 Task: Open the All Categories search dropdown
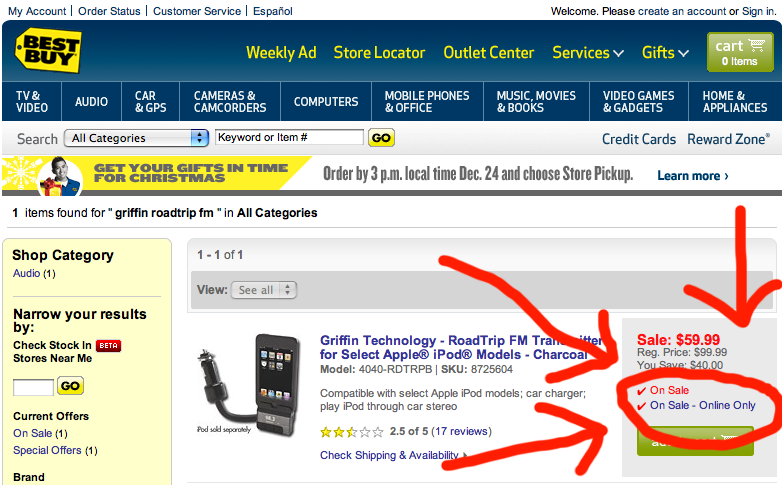click(136, 138)
